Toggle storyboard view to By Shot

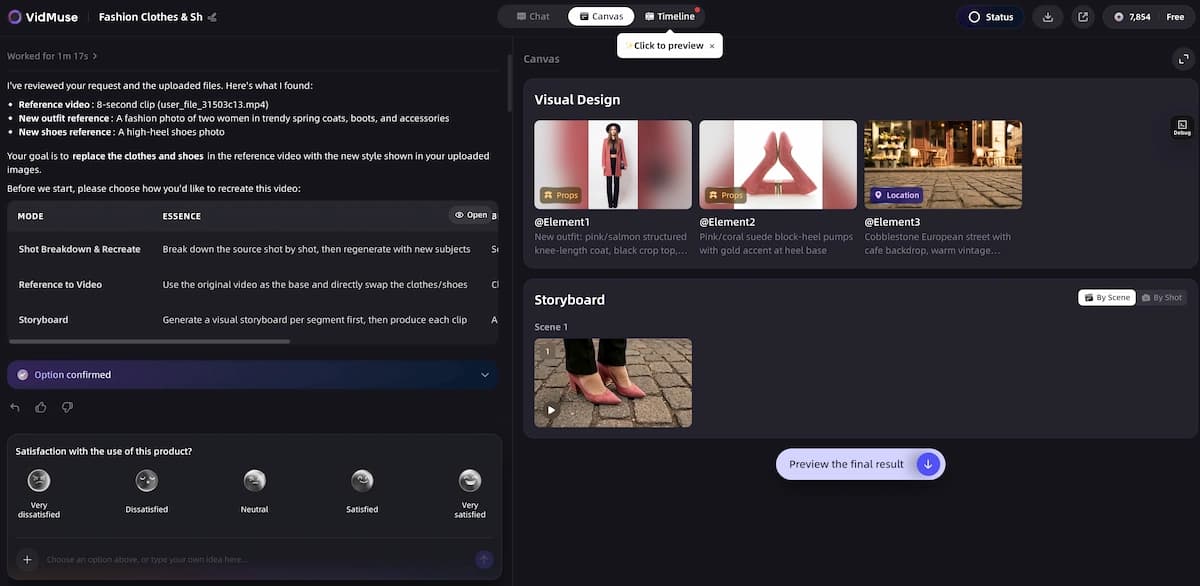point(1161,298)
